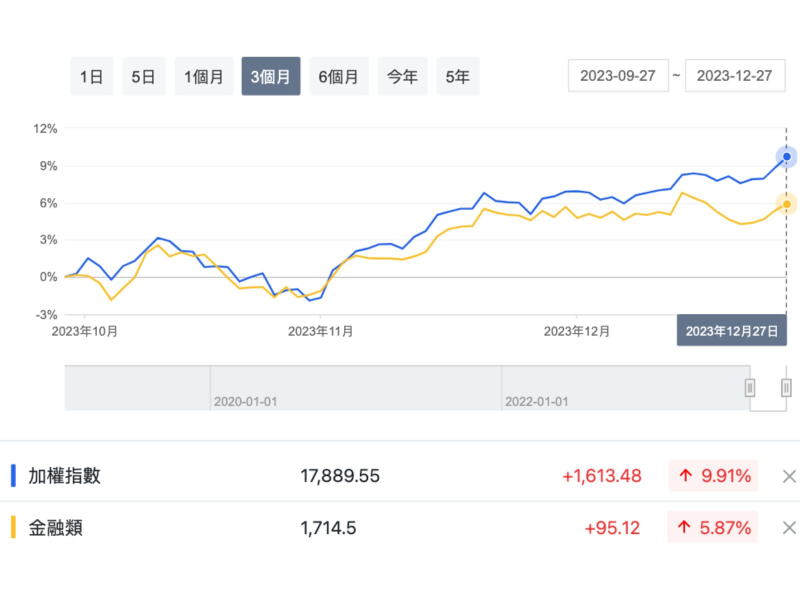
Task: Show 今年 year-to-date range
Action: tap(402, 76)
